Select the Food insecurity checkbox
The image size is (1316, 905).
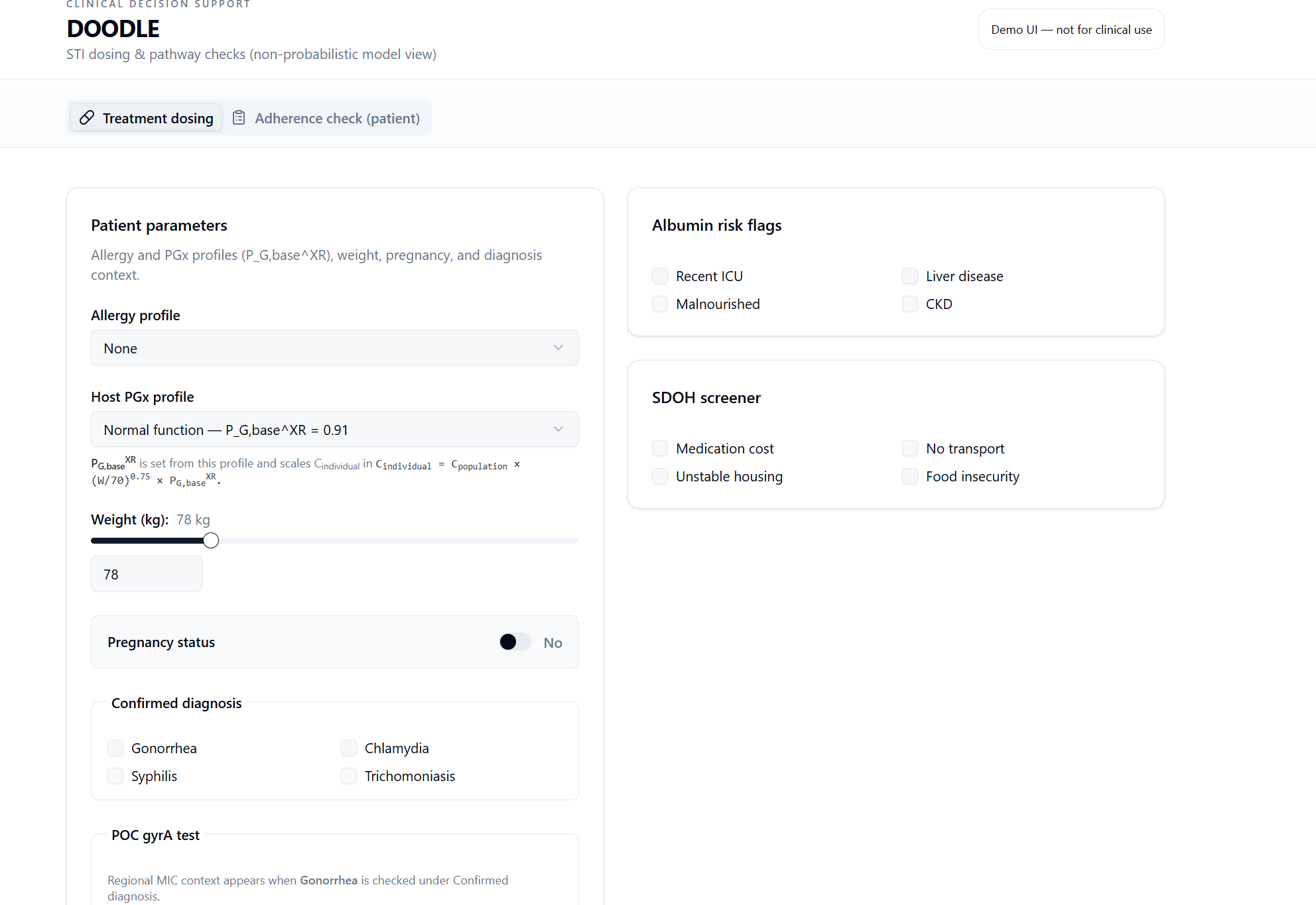[910, 477]
